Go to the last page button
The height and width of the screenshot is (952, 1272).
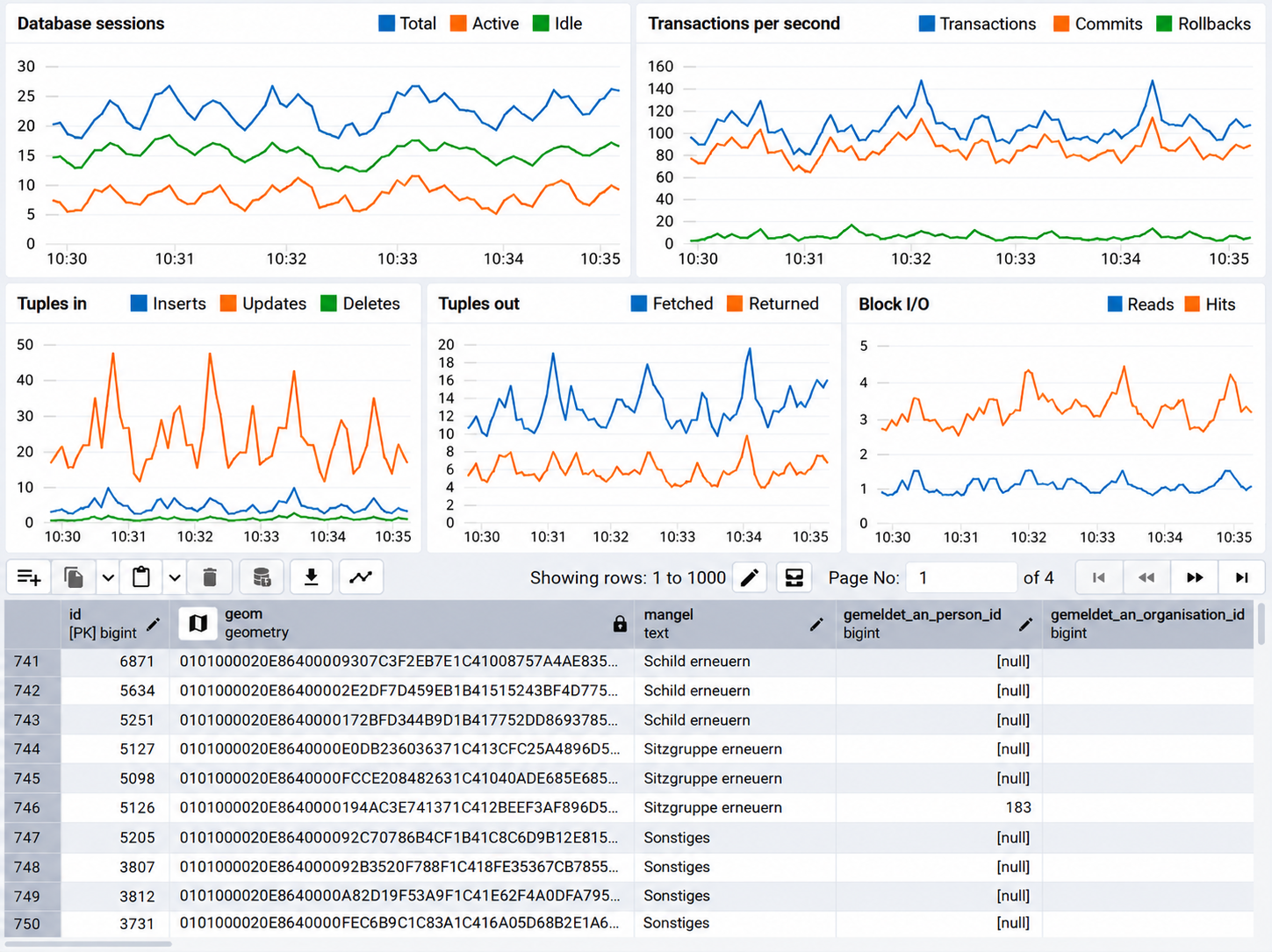(x=1241, y=577)
